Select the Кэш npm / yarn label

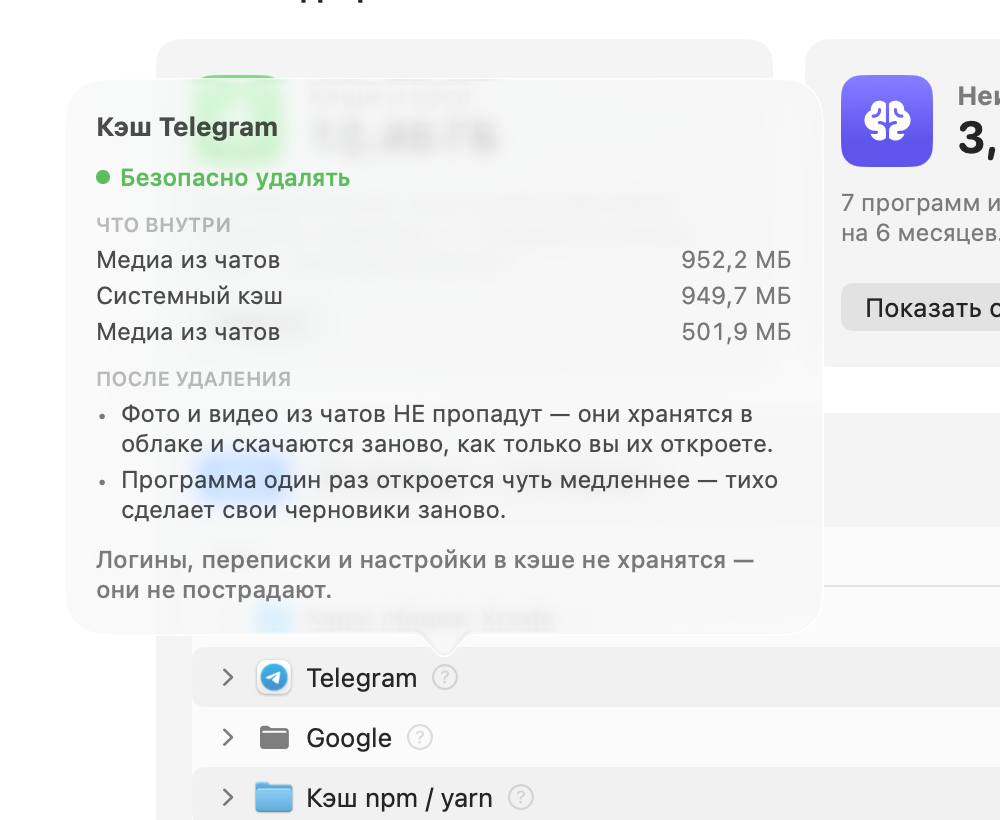click(399, 798)
